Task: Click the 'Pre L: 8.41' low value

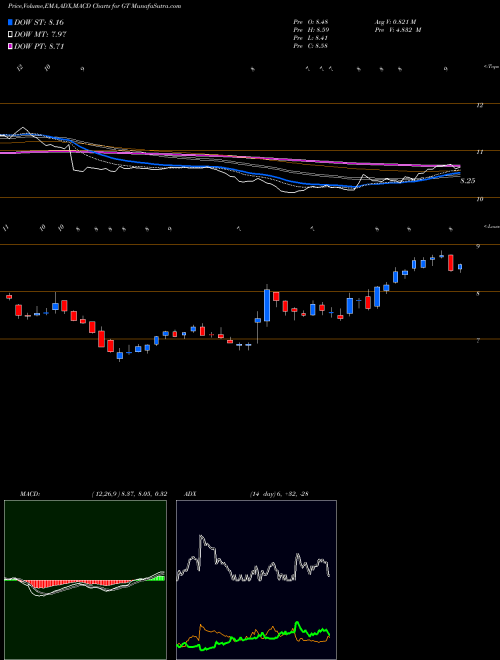Action: 311,38
